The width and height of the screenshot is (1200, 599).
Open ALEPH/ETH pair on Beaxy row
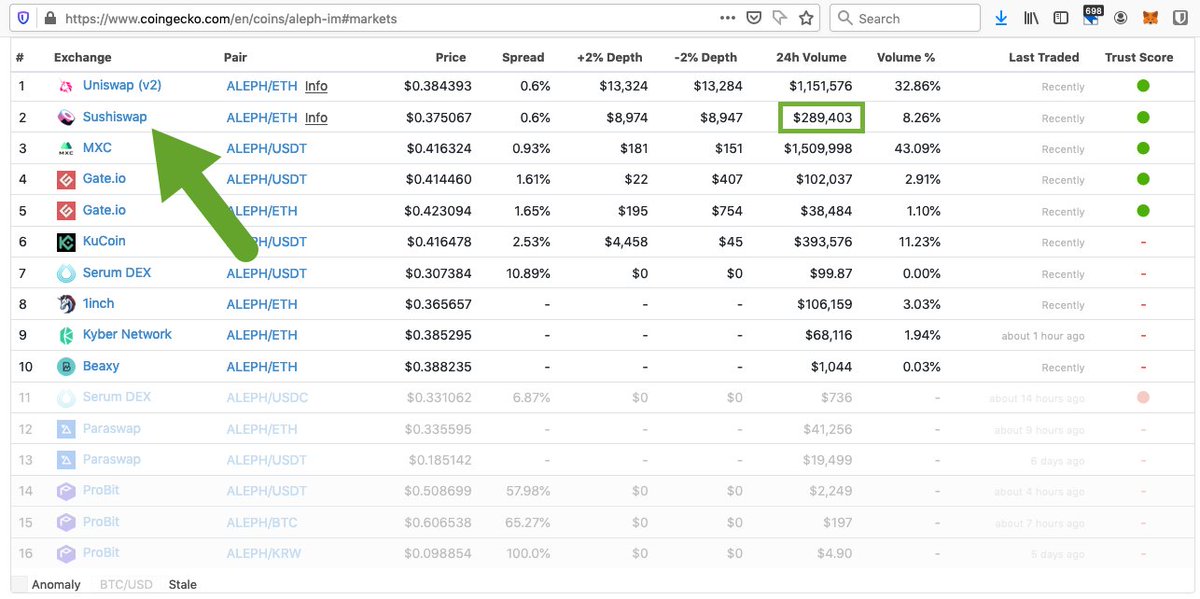262,366
